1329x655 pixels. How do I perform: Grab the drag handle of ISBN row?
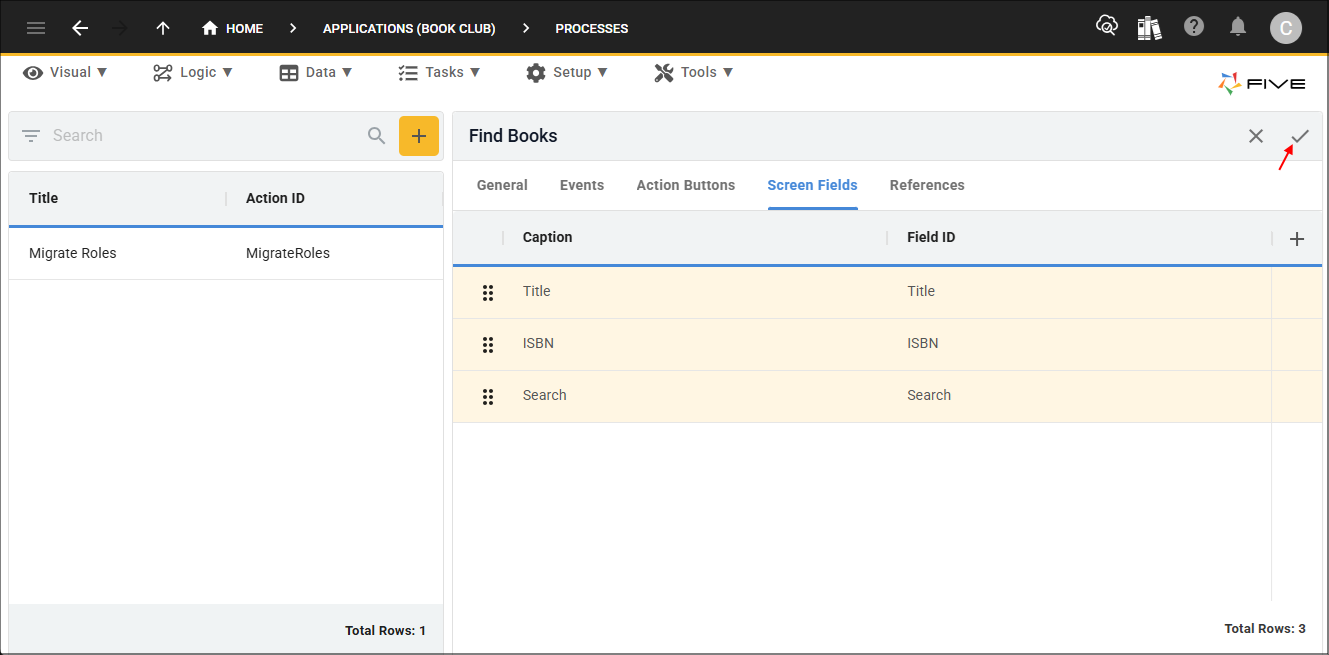(x=488, y=344)
